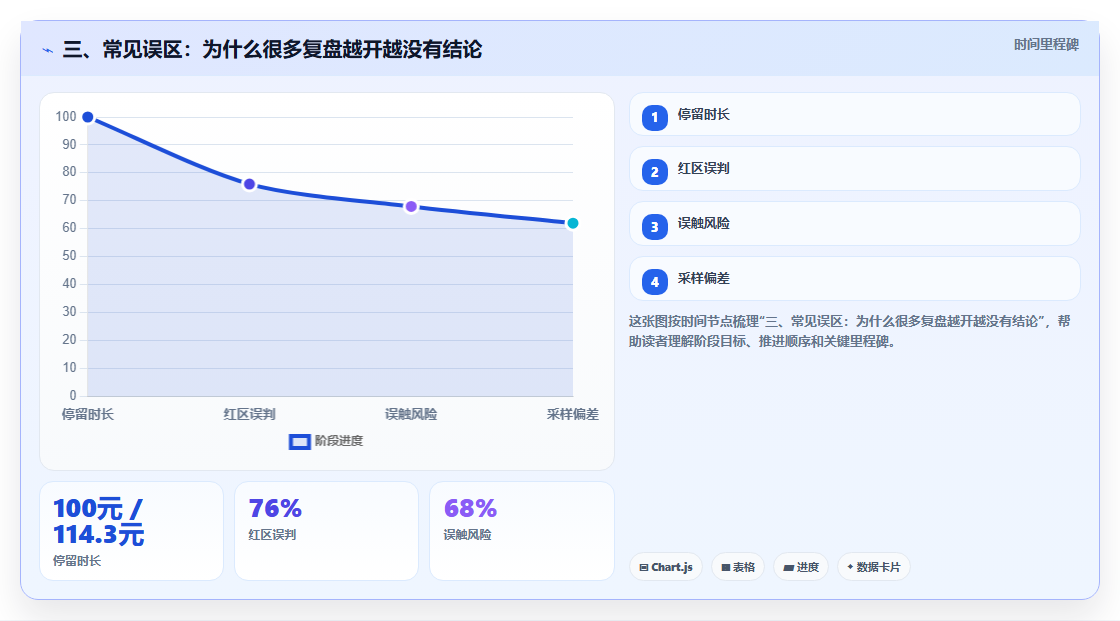
Task: Click the lightning icon beside the section title
Action: tap(47, 50)
